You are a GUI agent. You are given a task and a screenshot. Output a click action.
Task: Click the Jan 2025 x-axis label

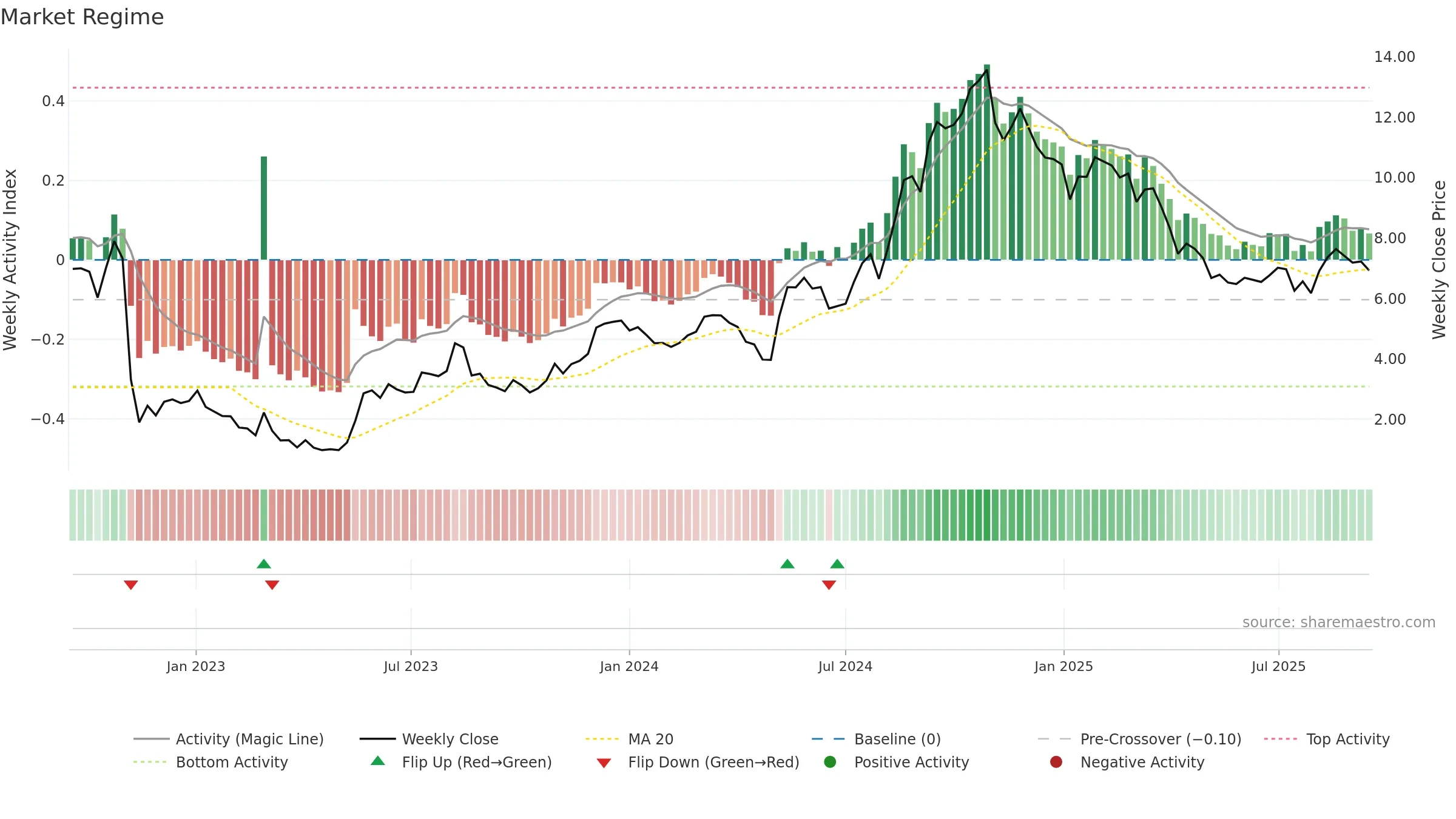[1063, 666]
